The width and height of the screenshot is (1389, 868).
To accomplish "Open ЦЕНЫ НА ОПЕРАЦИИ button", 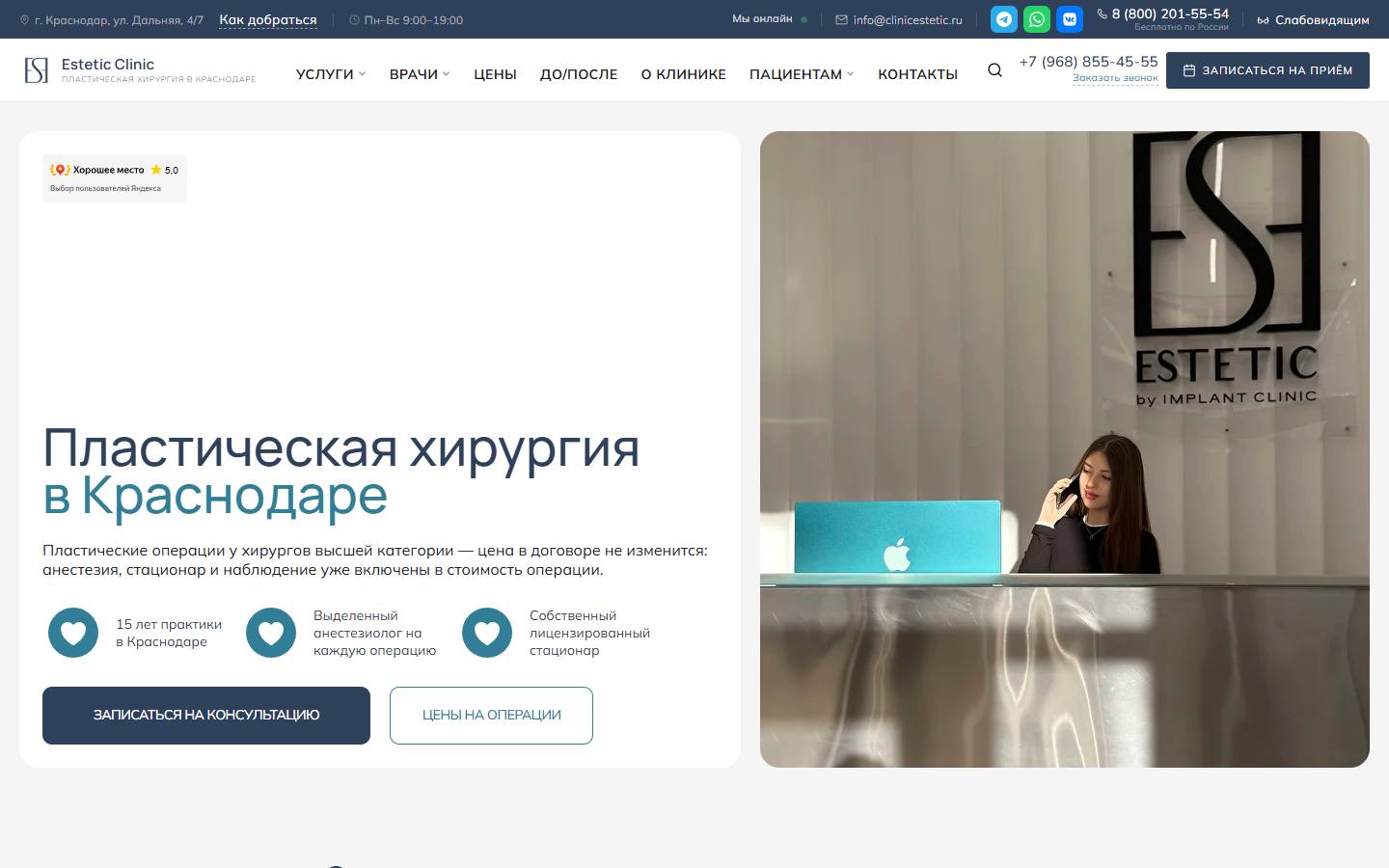I will pyautogui.click(x=491, y=716).
